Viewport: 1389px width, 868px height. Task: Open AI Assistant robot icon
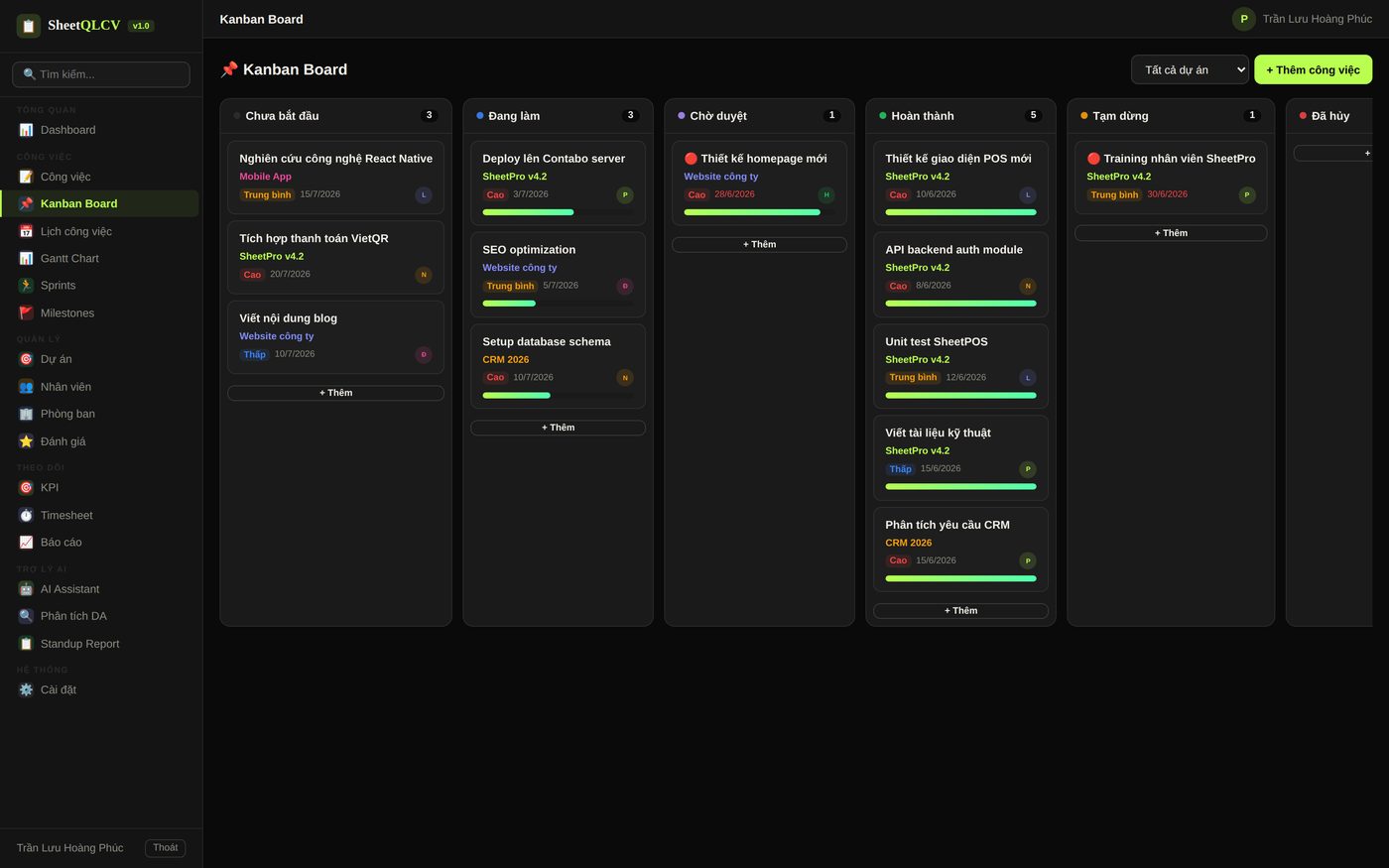pyautogui.click(x=26, y=589)
